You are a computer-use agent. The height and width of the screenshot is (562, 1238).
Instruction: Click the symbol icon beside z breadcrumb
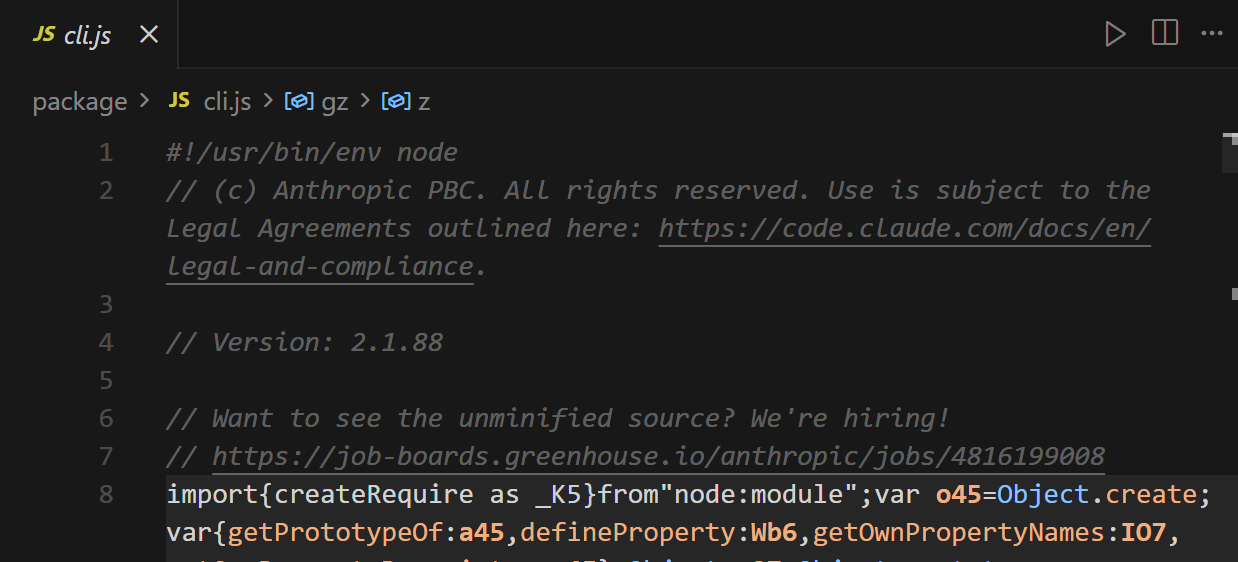pyautogui.click(x=397, y=101)
